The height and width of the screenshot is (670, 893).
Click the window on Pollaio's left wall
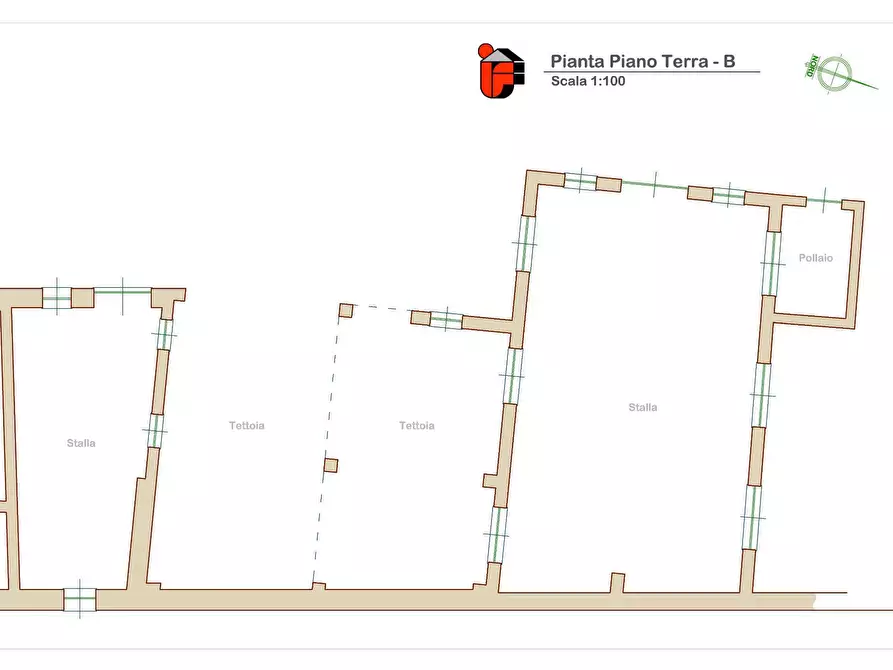[x=771, y=264]
